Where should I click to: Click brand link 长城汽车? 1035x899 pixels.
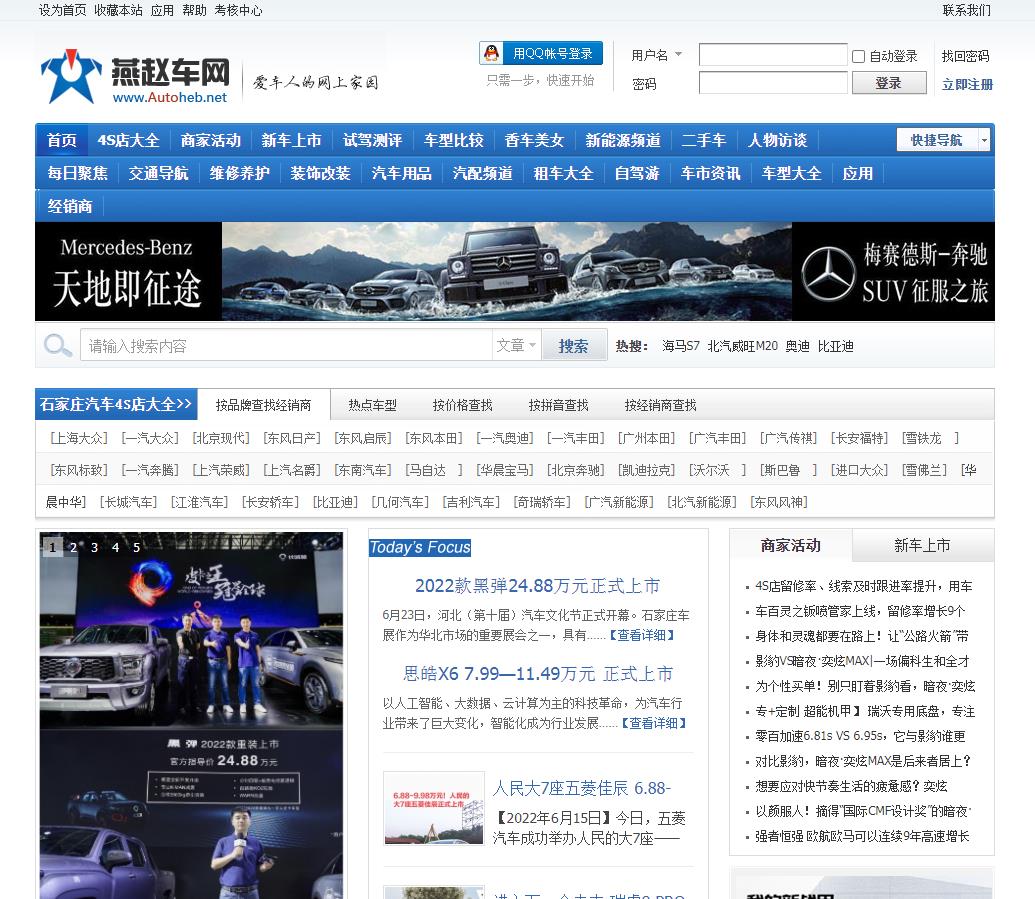(128, 502)
